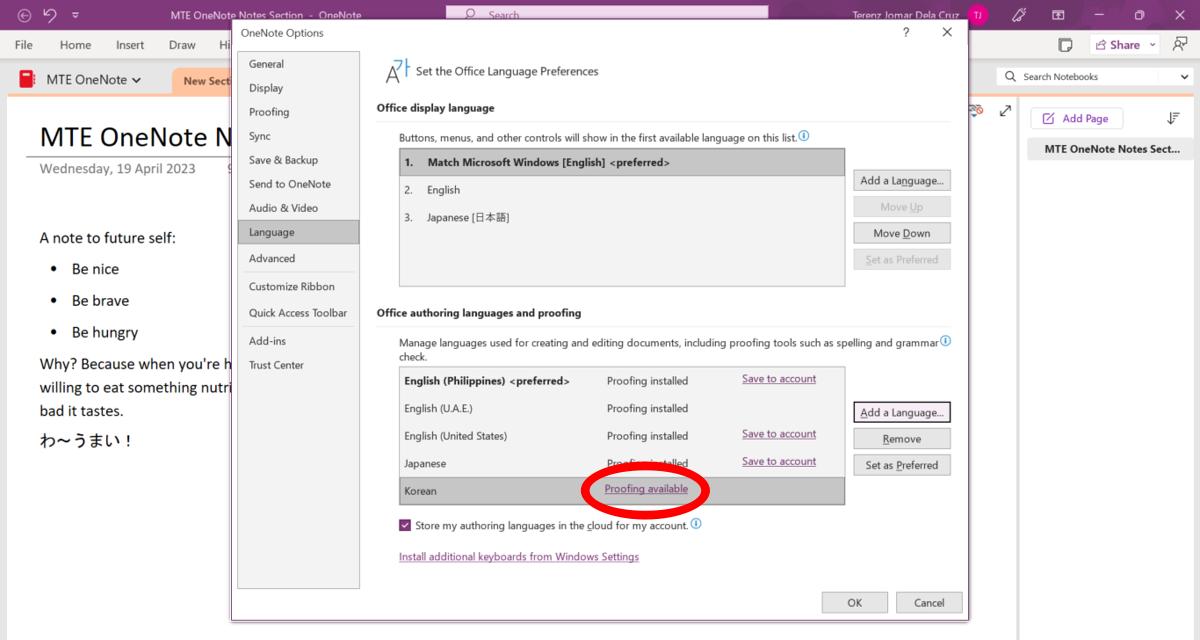The image size is (1200, 640).
Task: Open the Search Notebooks dropdown chevron
Action: point(1184,76)
